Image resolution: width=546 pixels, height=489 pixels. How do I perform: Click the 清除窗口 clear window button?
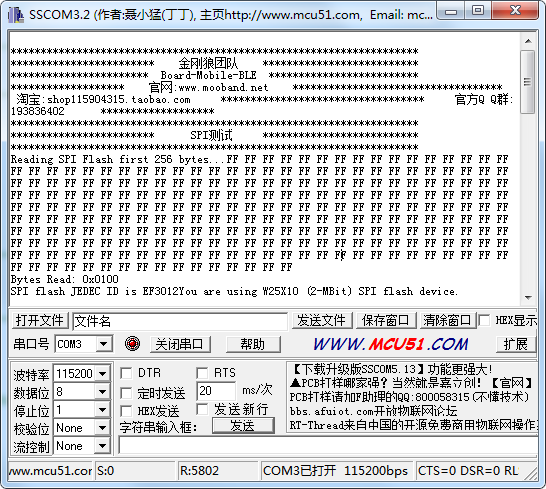(447, 320)
